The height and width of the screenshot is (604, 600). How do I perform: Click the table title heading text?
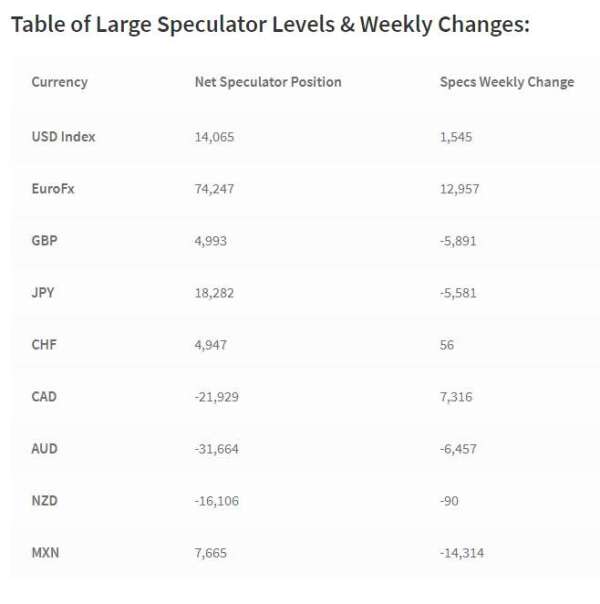270,25
